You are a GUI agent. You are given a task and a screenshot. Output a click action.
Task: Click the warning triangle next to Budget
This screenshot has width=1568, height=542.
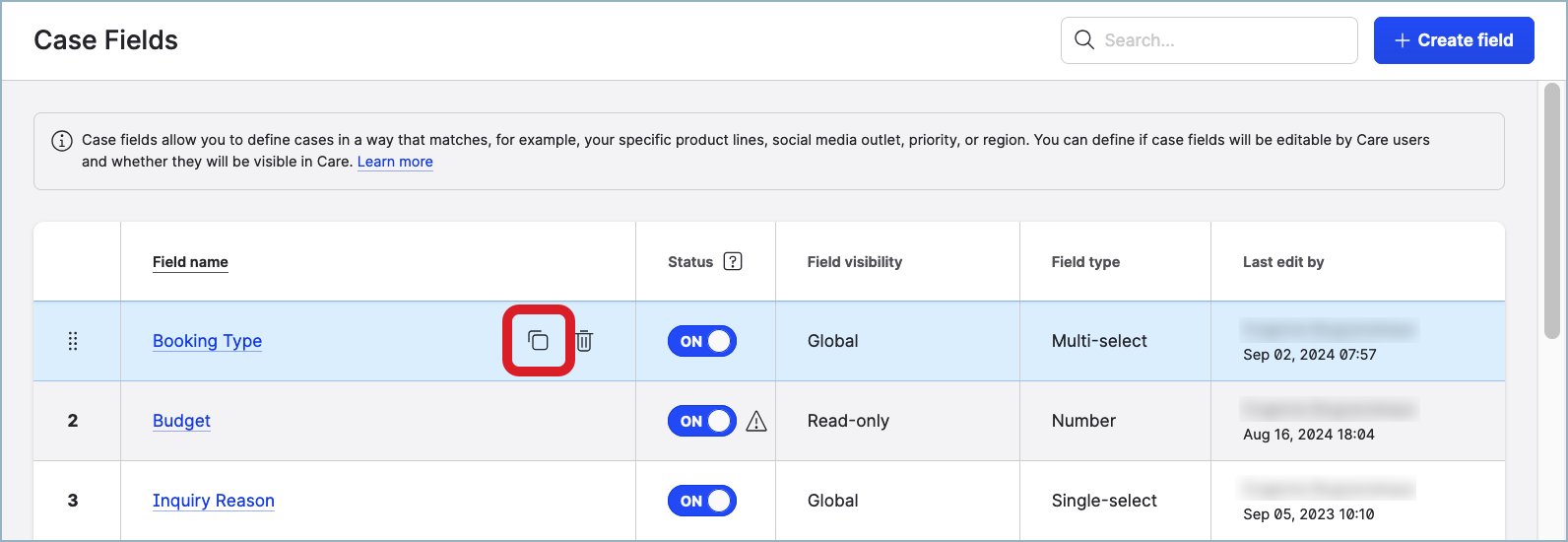[x=756, y=422]
